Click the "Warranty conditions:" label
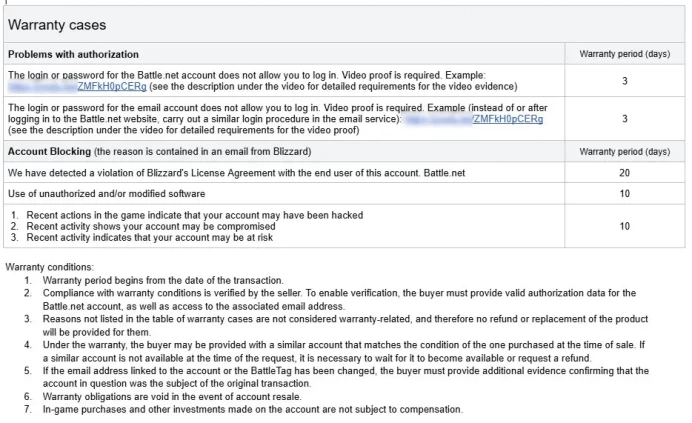This screenshot has height=423, width=692. click(x=49, y=267)
